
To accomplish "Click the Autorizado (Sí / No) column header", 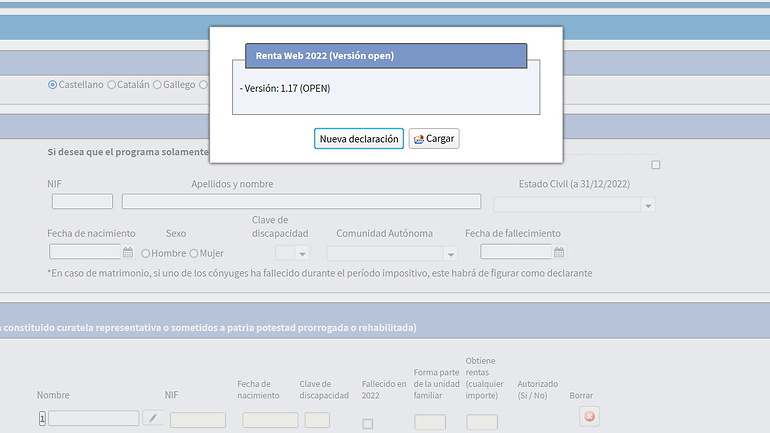I will (x=538, y=389).
